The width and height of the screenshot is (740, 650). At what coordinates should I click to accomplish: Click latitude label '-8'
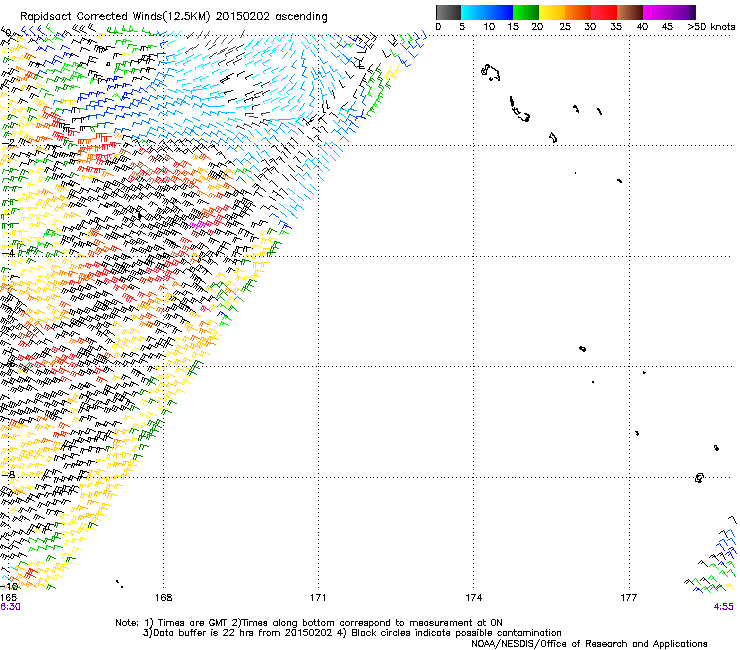pos(8,474)
